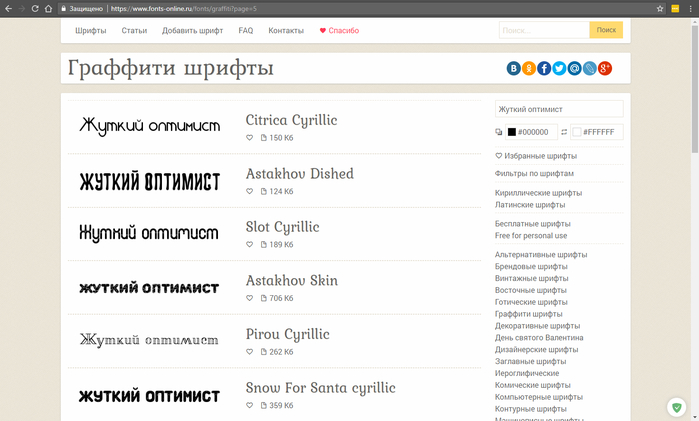This screenshot has width=699, height=421.
Task: Open Альтернативные шрифты category
Action: tap(541, 255)
